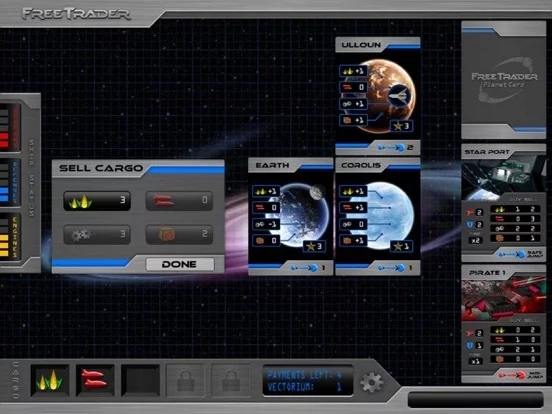Choose the gears machinery sell button

[97, 234]
